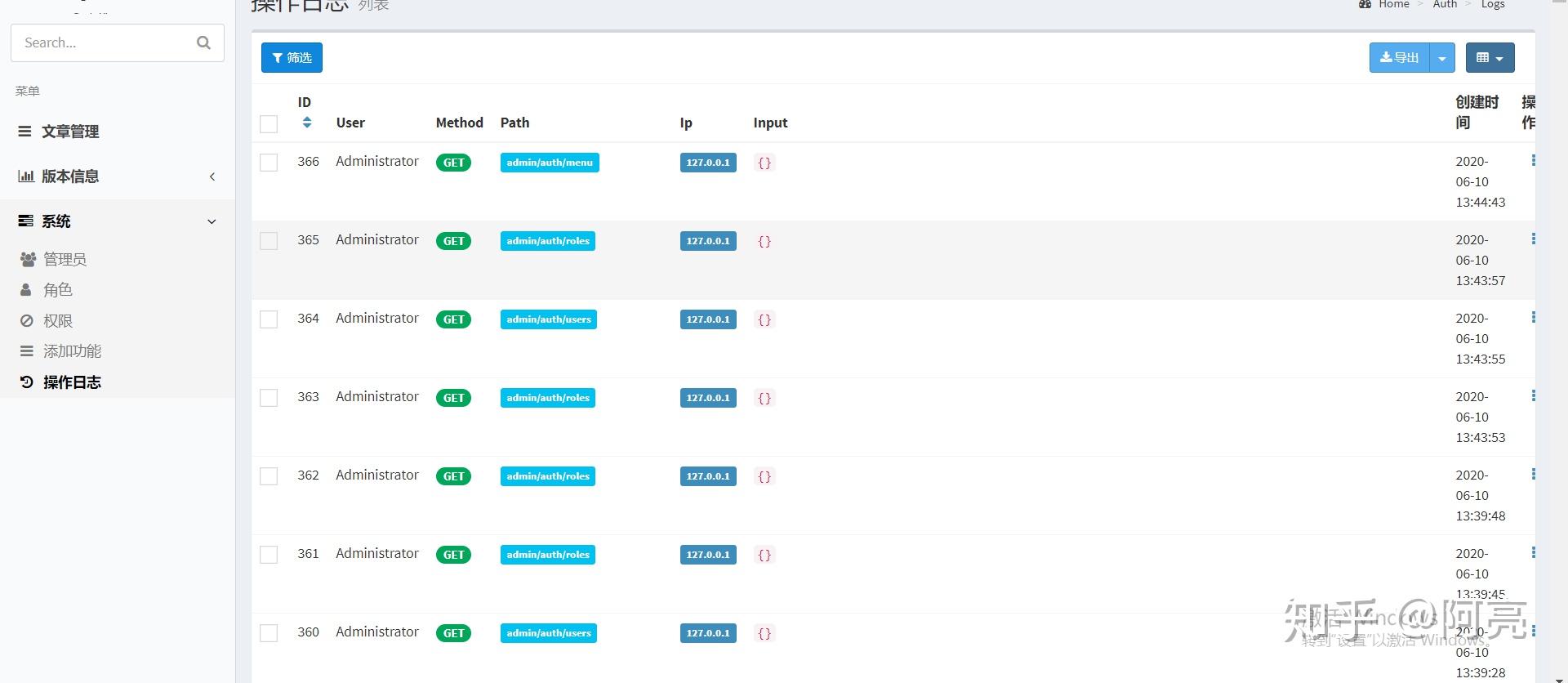Image resolution: width=1568 pixels, height=683 pixels.
Task: Click the admin/auth/users path in row 360
Action: [549, 633]
